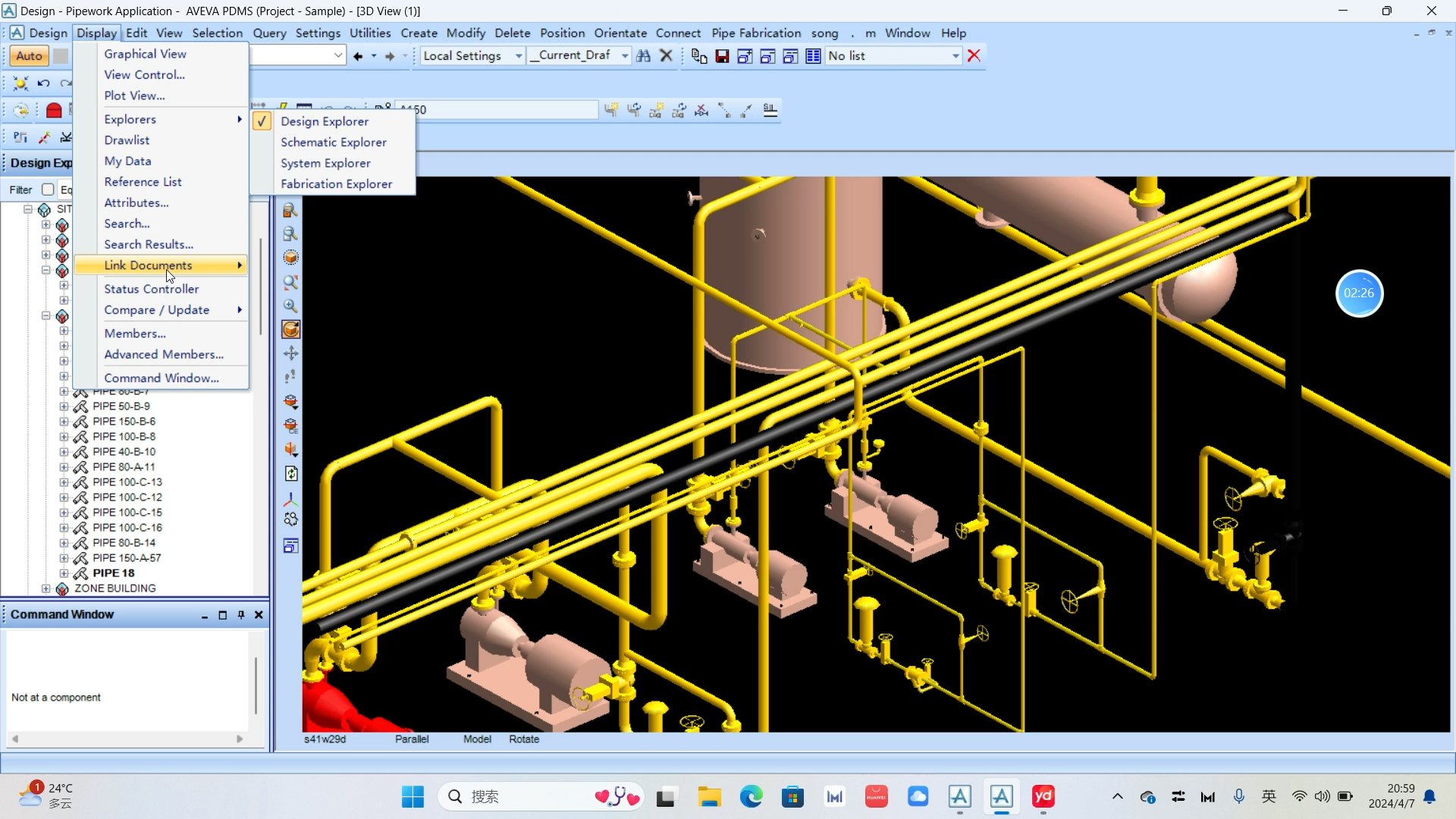This screenshot has width=1456, height=819.
Task: Click the zoom-in magnifier view tool
Action: click(290, 306)
